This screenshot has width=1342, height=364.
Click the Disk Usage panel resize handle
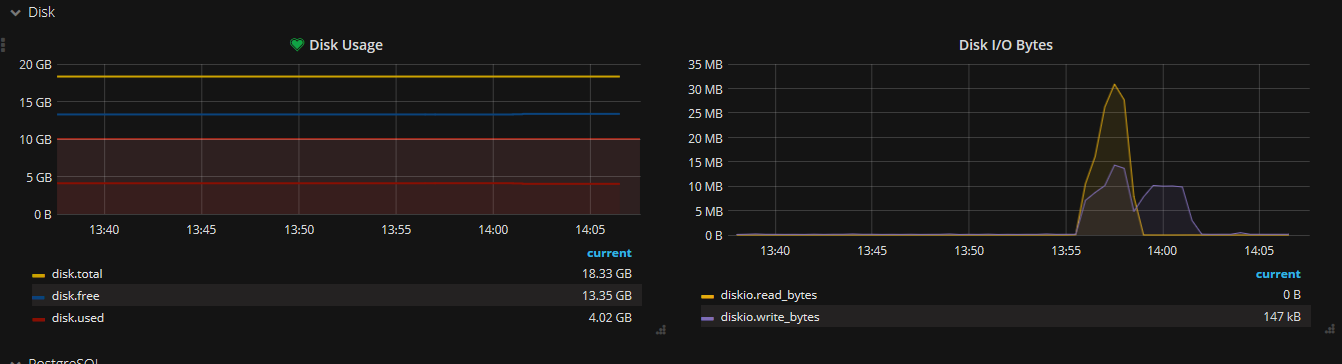659,329
